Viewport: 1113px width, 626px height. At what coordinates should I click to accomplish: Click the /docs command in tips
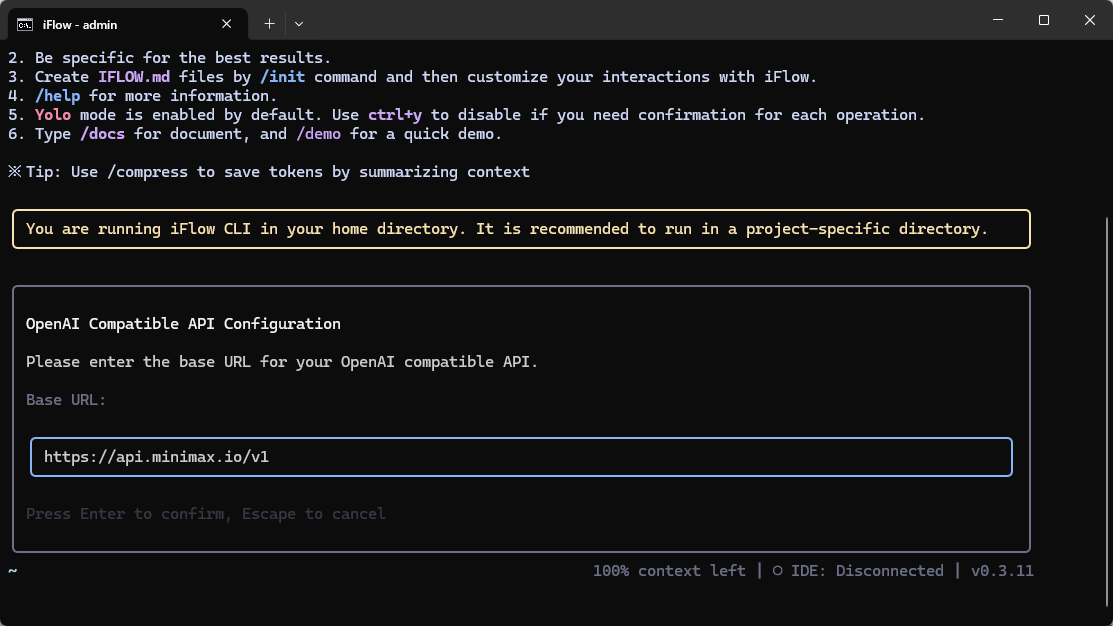pos(106,134)
